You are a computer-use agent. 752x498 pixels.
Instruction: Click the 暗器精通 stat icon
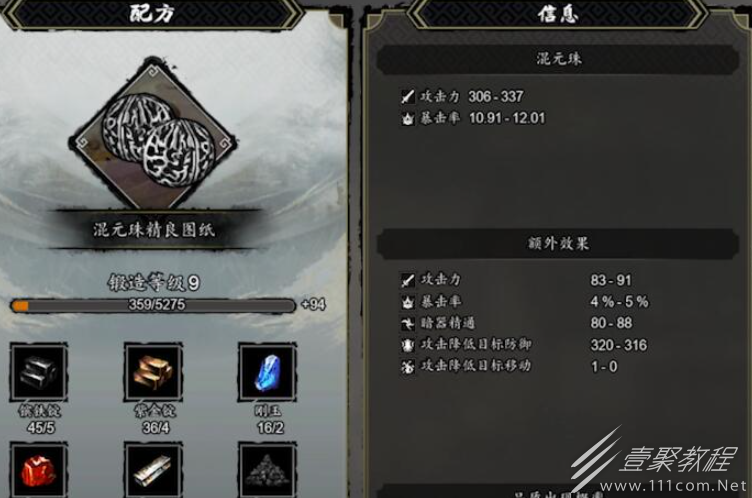pos(408,323)
